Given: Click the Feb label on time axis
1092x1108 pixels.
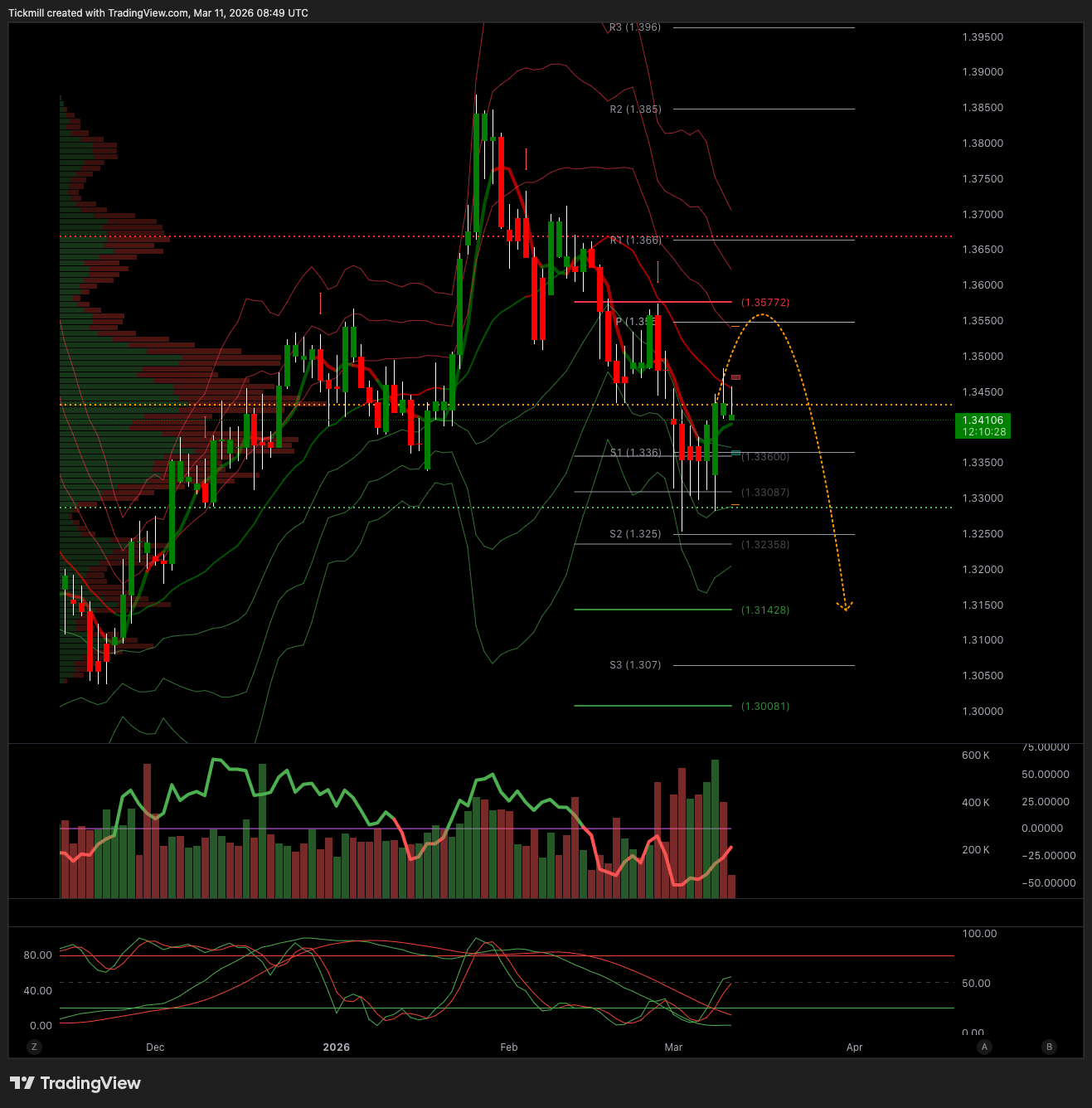Looking at the screenshot, I should point(509,1047).
